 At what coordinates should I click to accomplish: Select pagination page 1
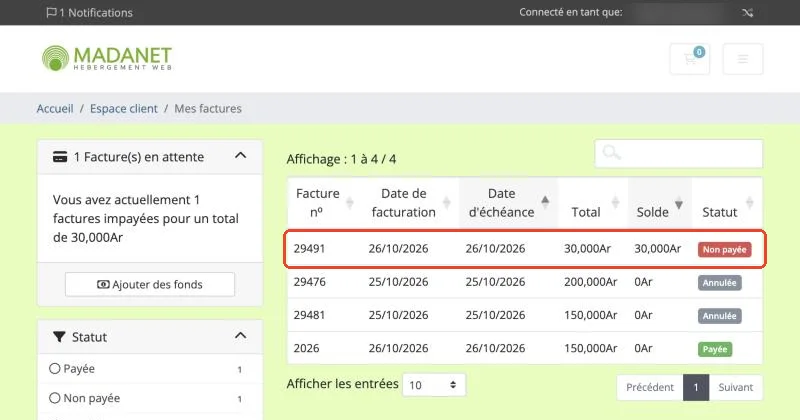pos(696,387)
